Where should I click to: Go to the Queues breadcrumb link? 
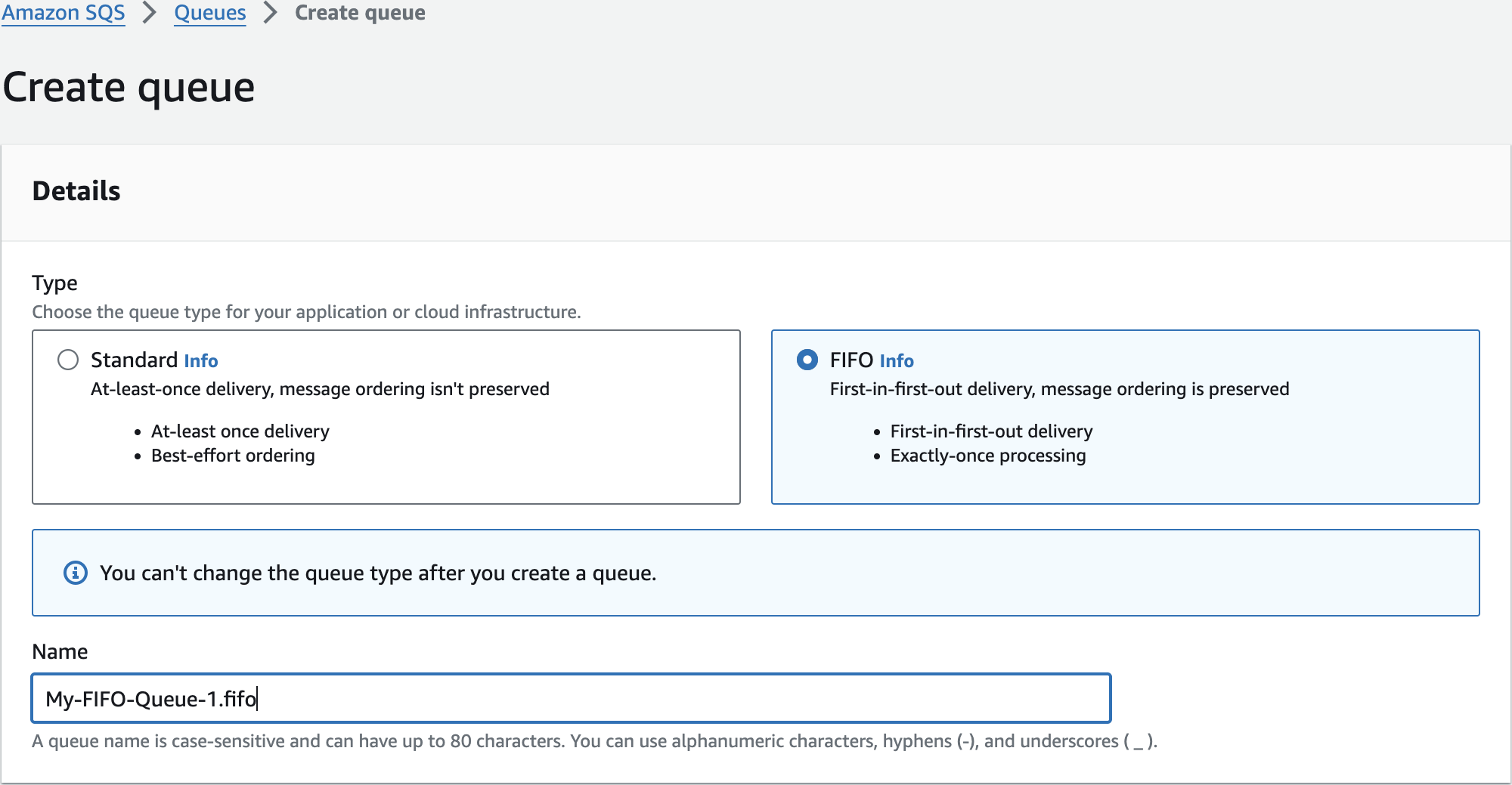[210, 13]
